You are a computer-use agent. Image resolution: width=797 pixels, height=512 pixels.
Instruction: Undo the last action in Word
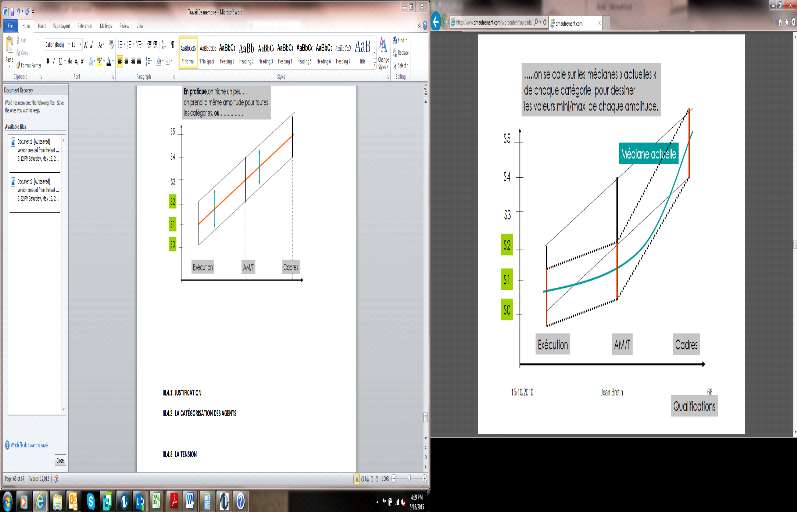19,12
